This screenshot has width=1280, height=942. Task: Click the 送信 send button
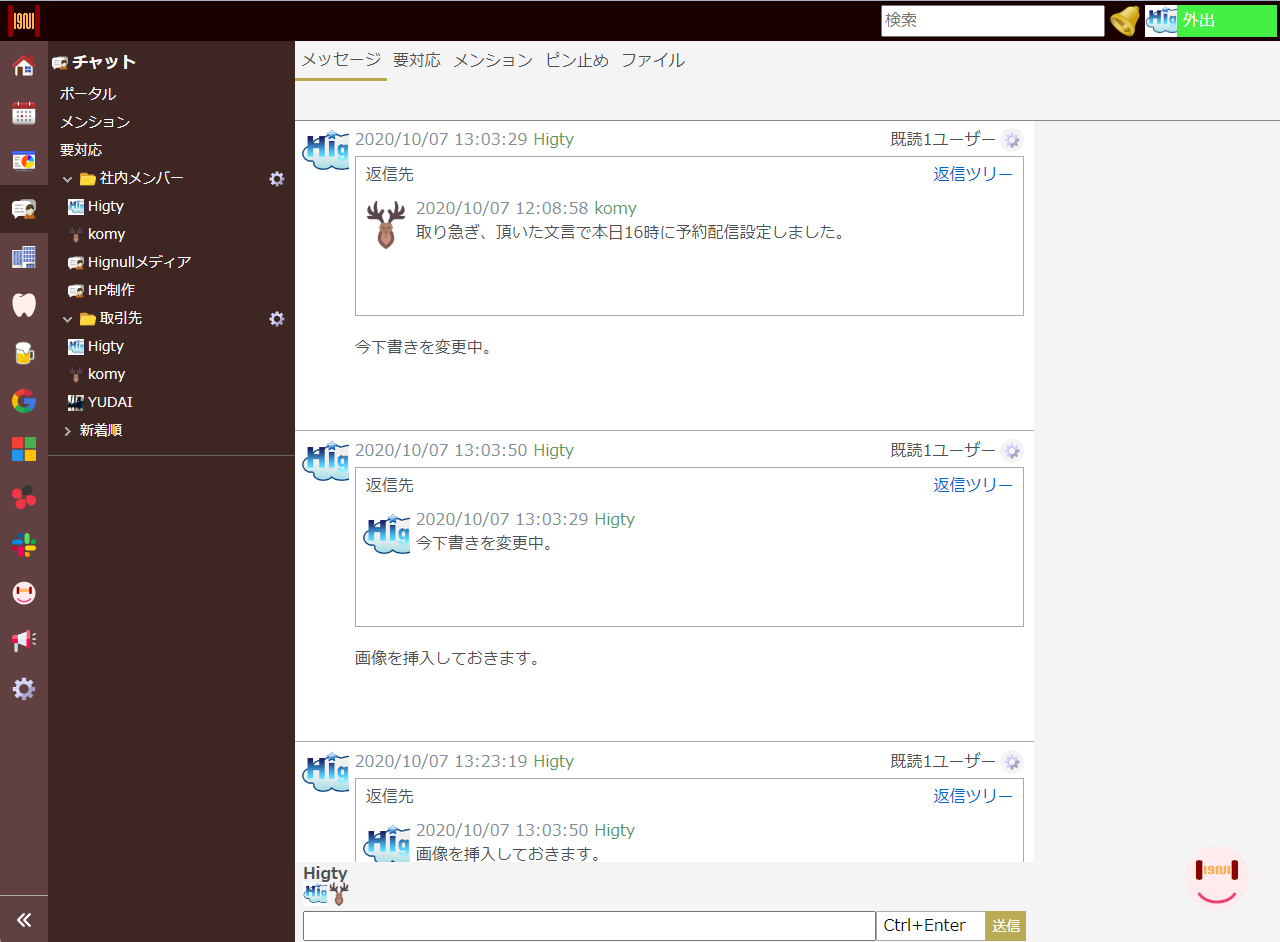1005,926
